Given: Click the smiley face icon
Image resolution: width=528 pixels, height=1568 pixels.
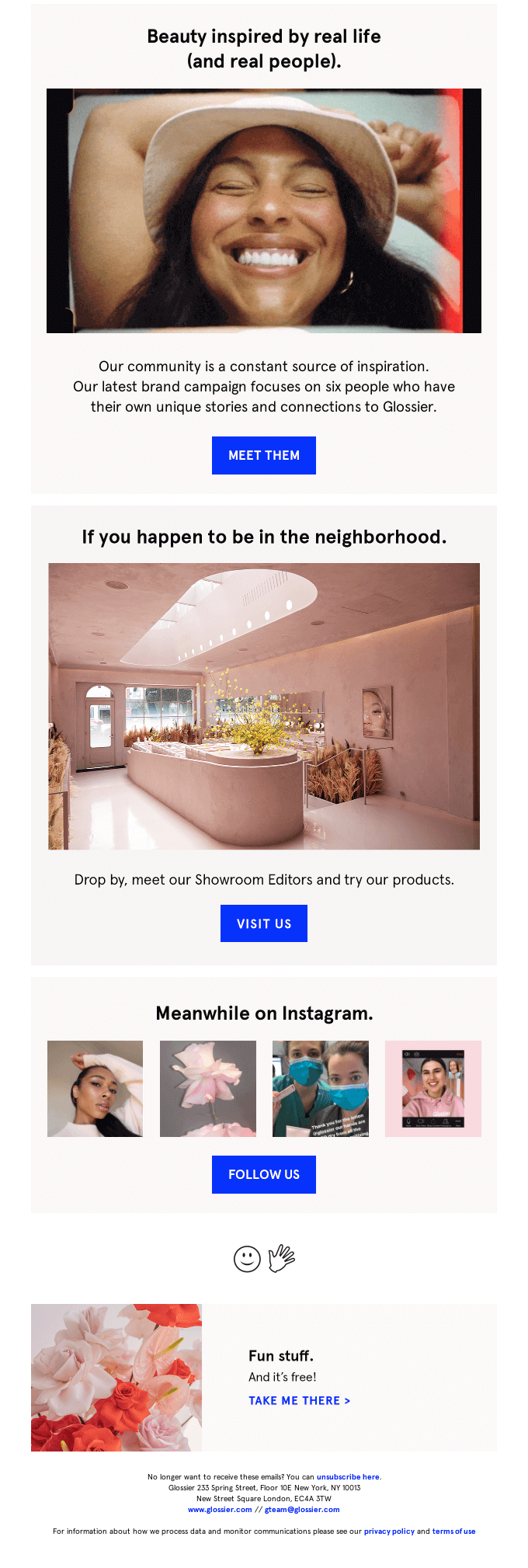Looking at the screenshot, I should [x=247, y=1259].
